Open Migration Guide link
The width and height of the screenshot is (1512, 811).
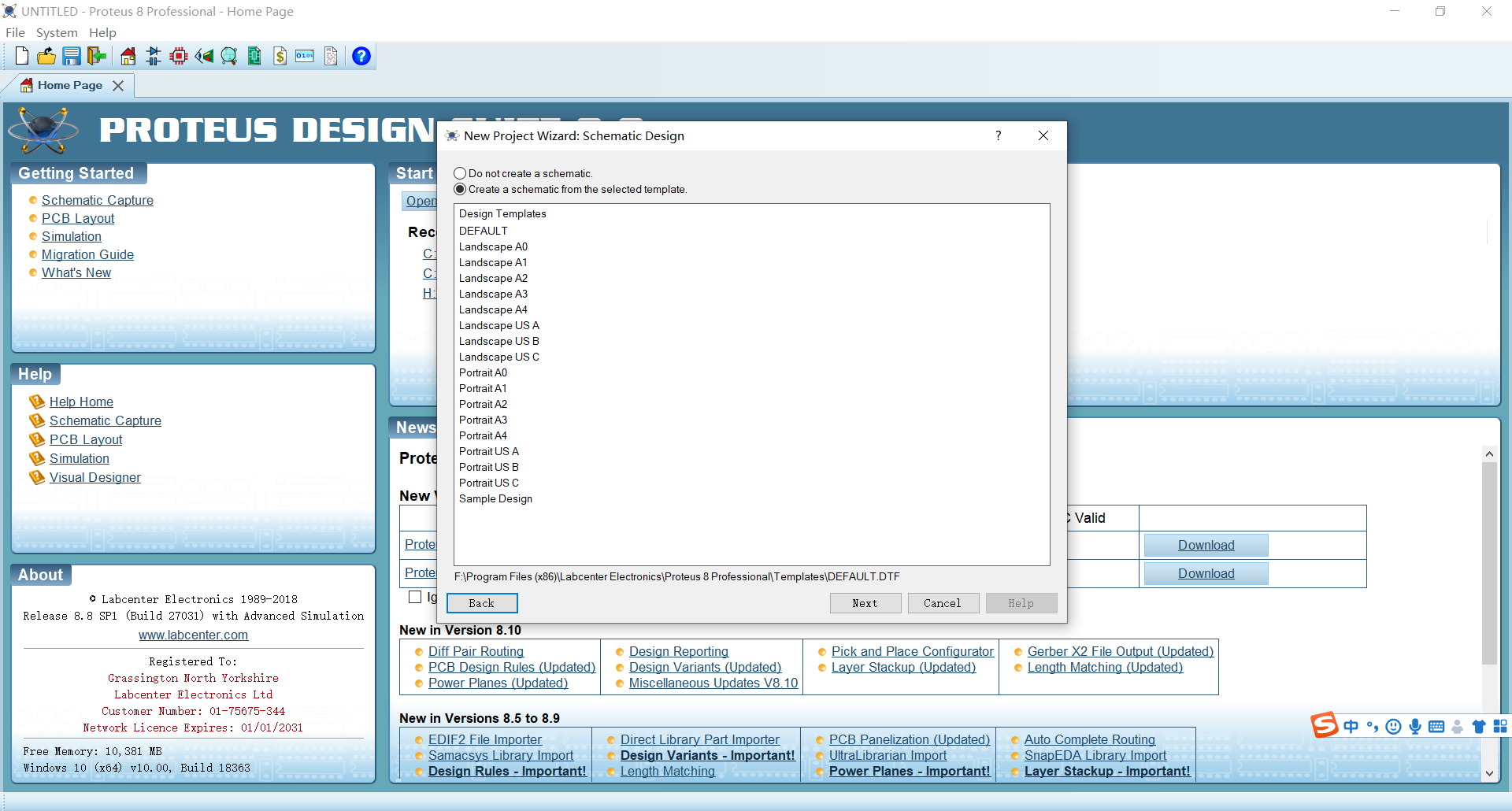(x=87, y=254)
